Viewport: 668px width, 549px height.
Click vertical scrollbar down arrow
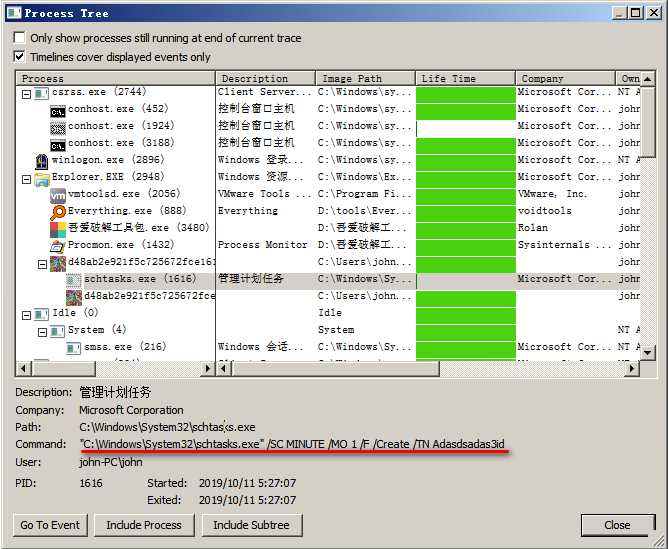[x=648, y=353]
